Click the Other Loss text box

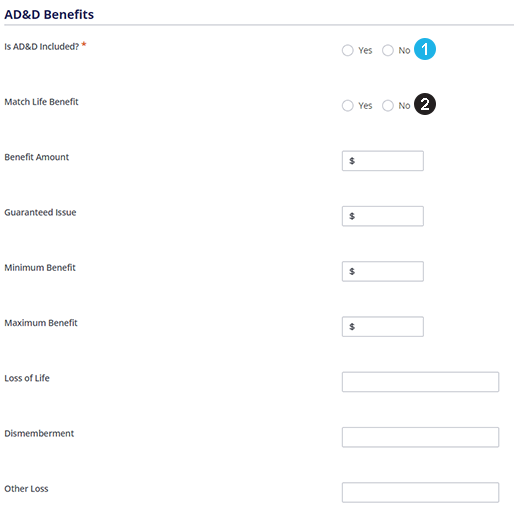click(420, 492)
